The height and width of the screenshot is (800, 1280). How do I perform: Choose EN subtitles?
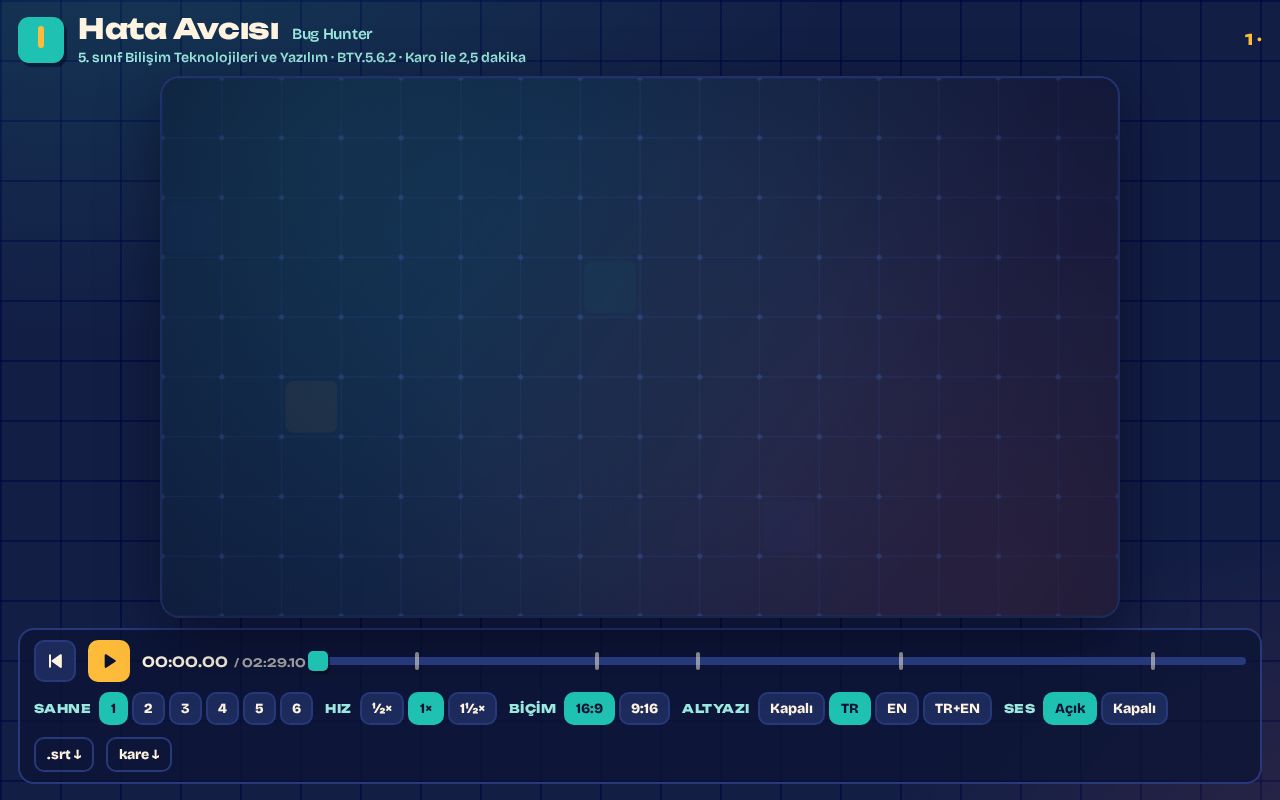897,708
